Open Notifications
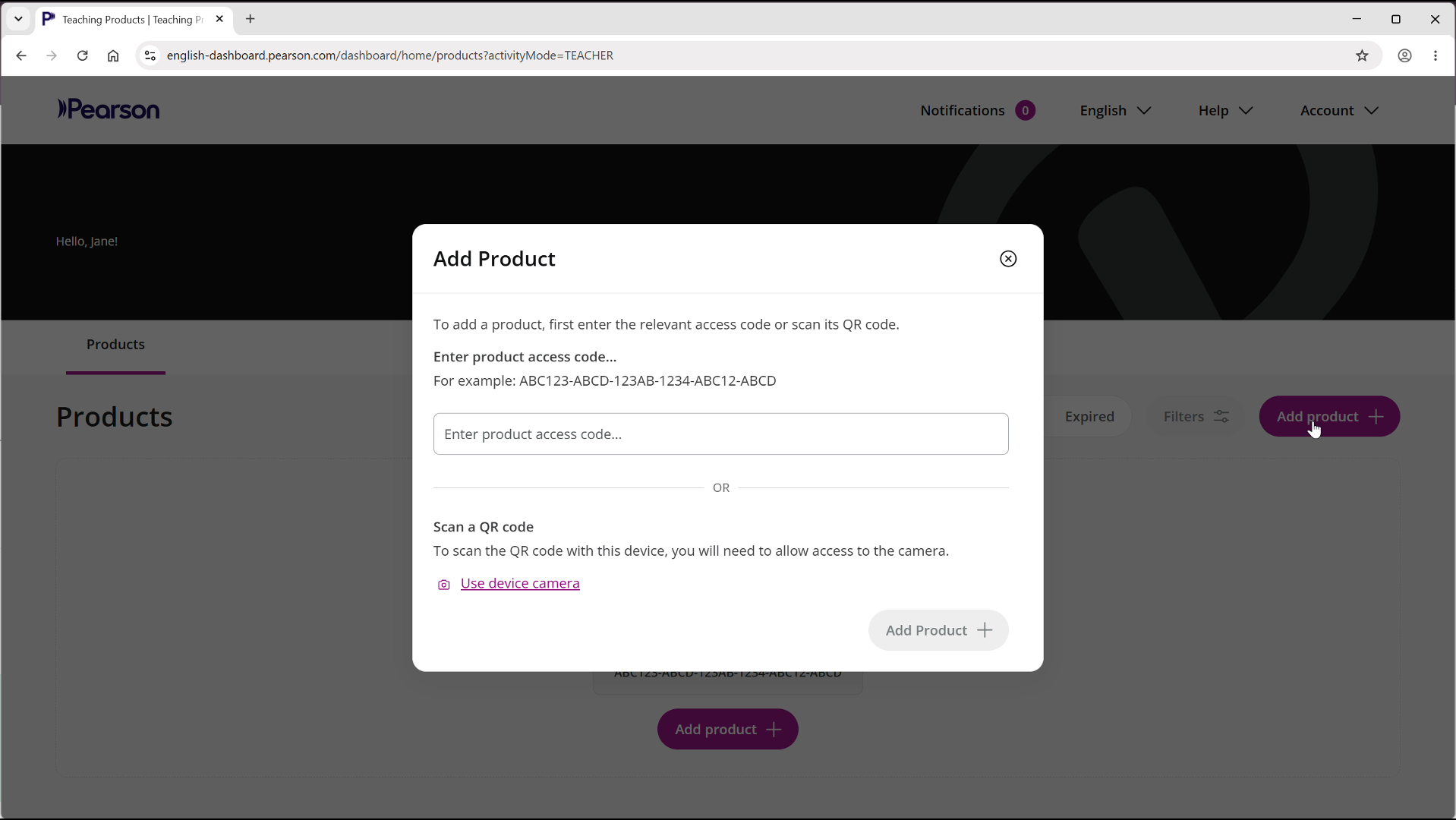This screenshot has height=820, width=1456. click(977, 111)
